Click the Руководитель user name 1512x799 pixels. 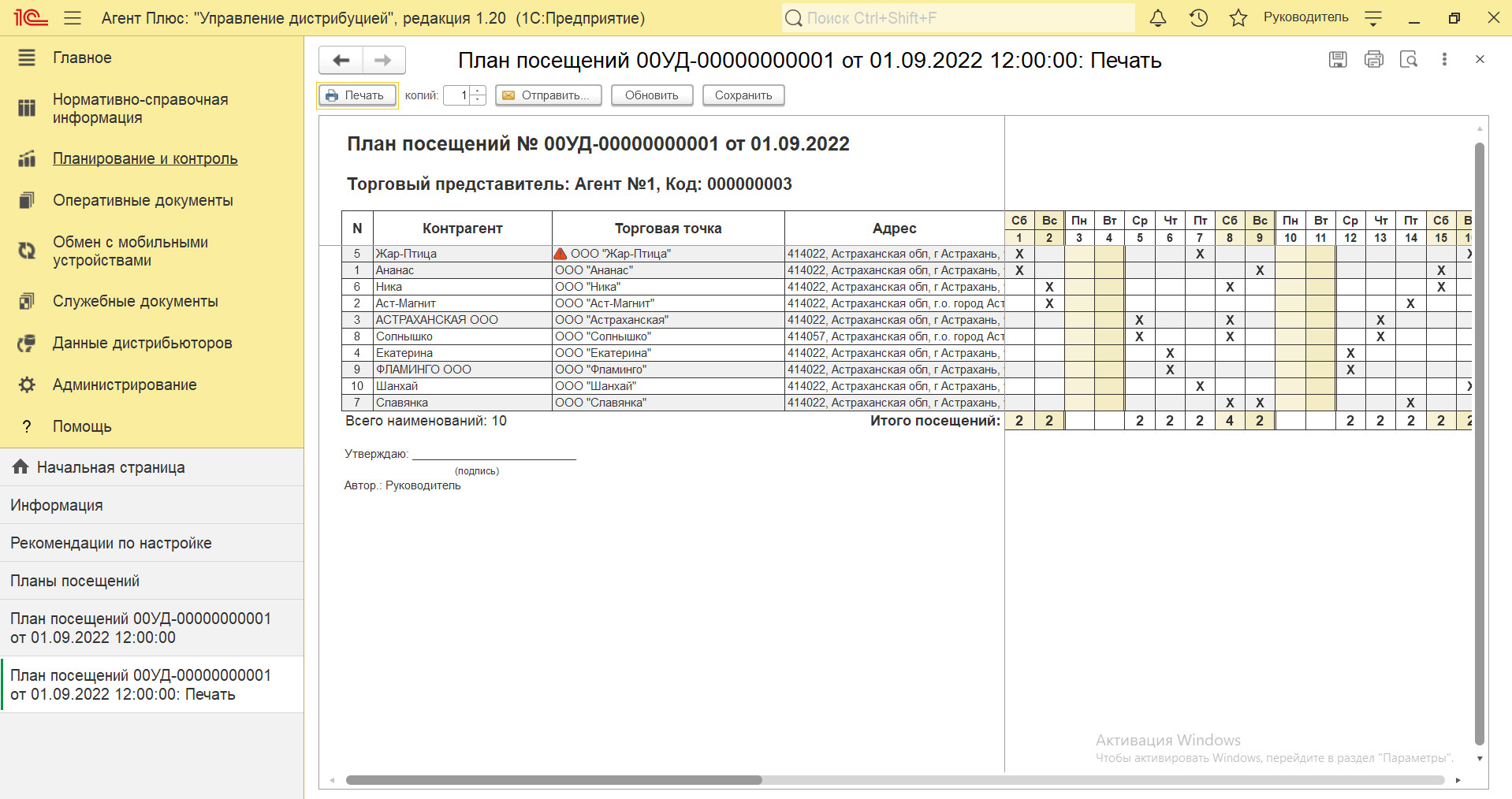(x=1305, y=17)
